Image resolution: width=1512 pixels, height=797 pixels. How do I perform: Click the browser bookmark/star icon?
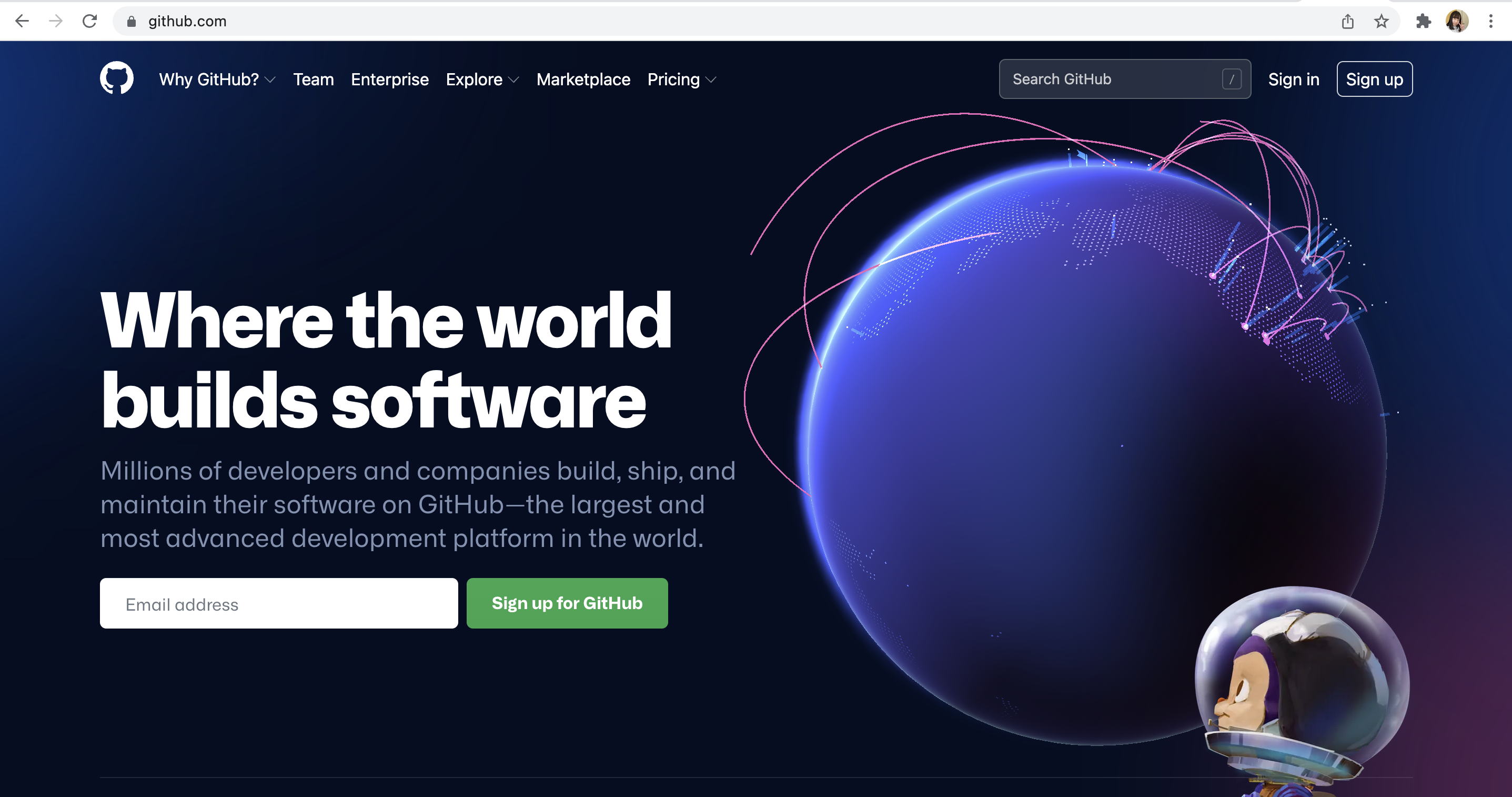[1381, 20]
